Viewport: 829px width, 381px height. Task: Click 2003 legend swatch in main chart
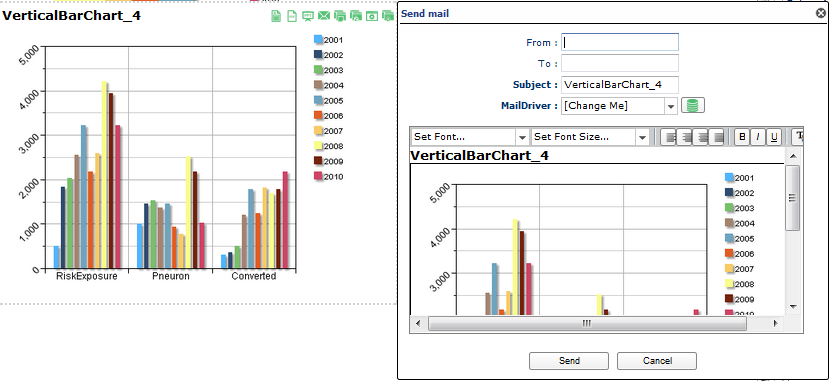pyautogui.click(x=318, y=70)
